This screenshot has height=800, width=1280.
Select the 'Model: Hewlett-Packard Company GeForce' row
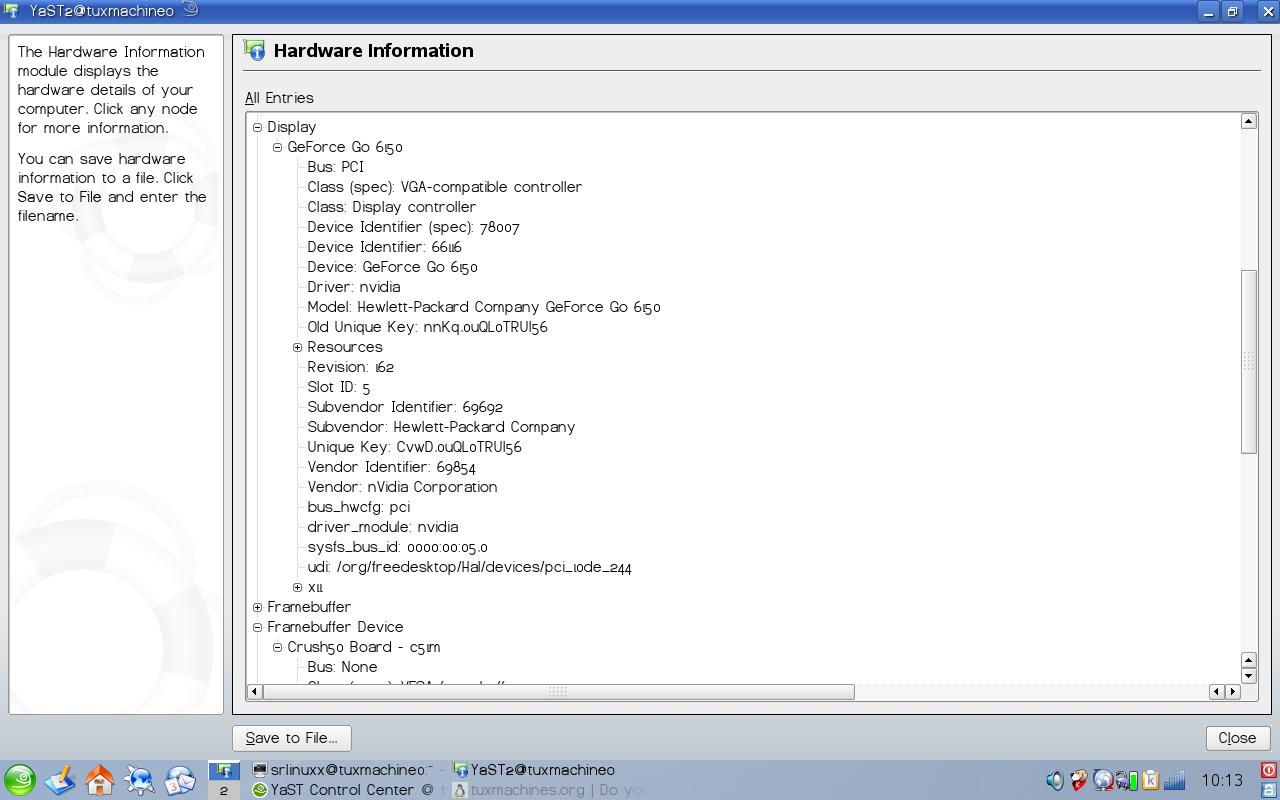(x=484, y=307)
